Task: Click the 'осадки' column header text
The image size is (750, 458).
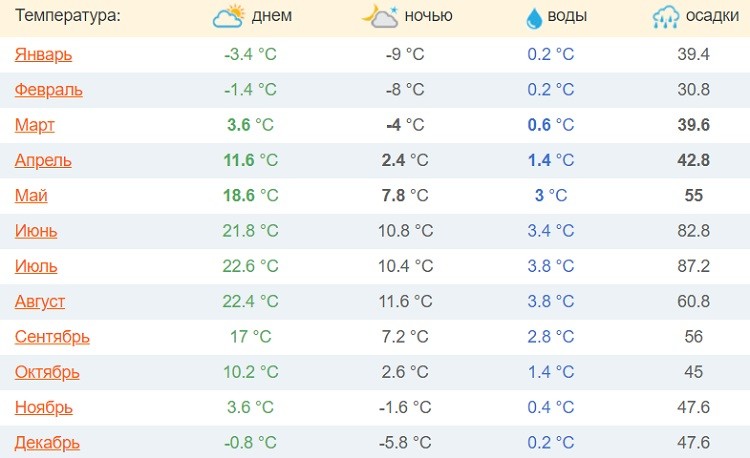Action: [x=712, y=16]
